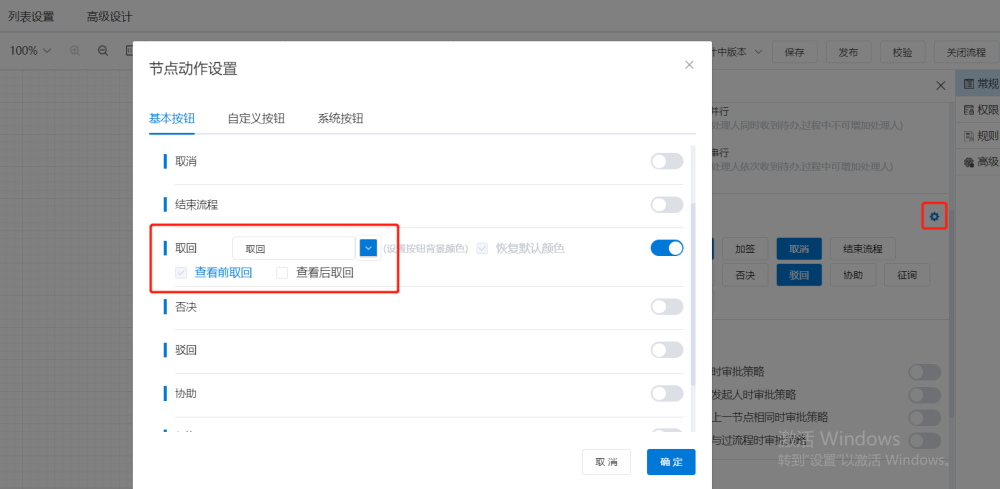Close the right properties panel with X
1000x489 pixels.
point(940,86)
